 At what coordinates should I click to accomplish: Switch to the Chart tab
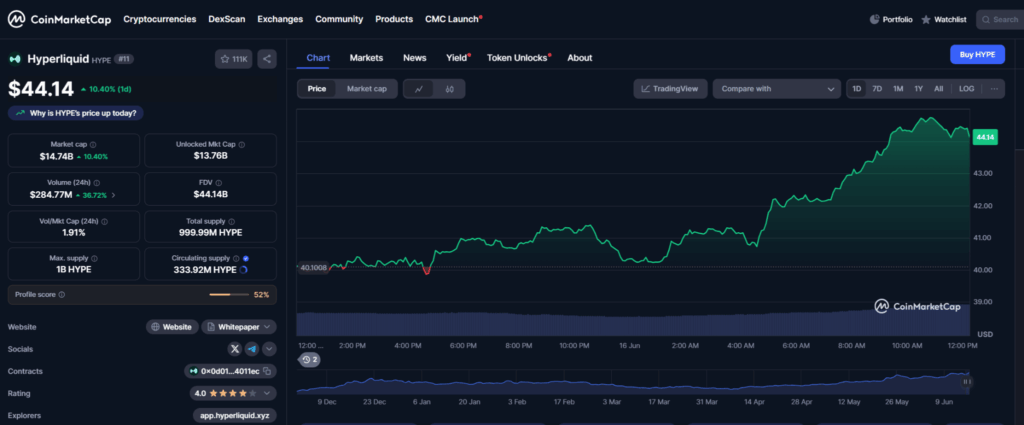(318, 57)
